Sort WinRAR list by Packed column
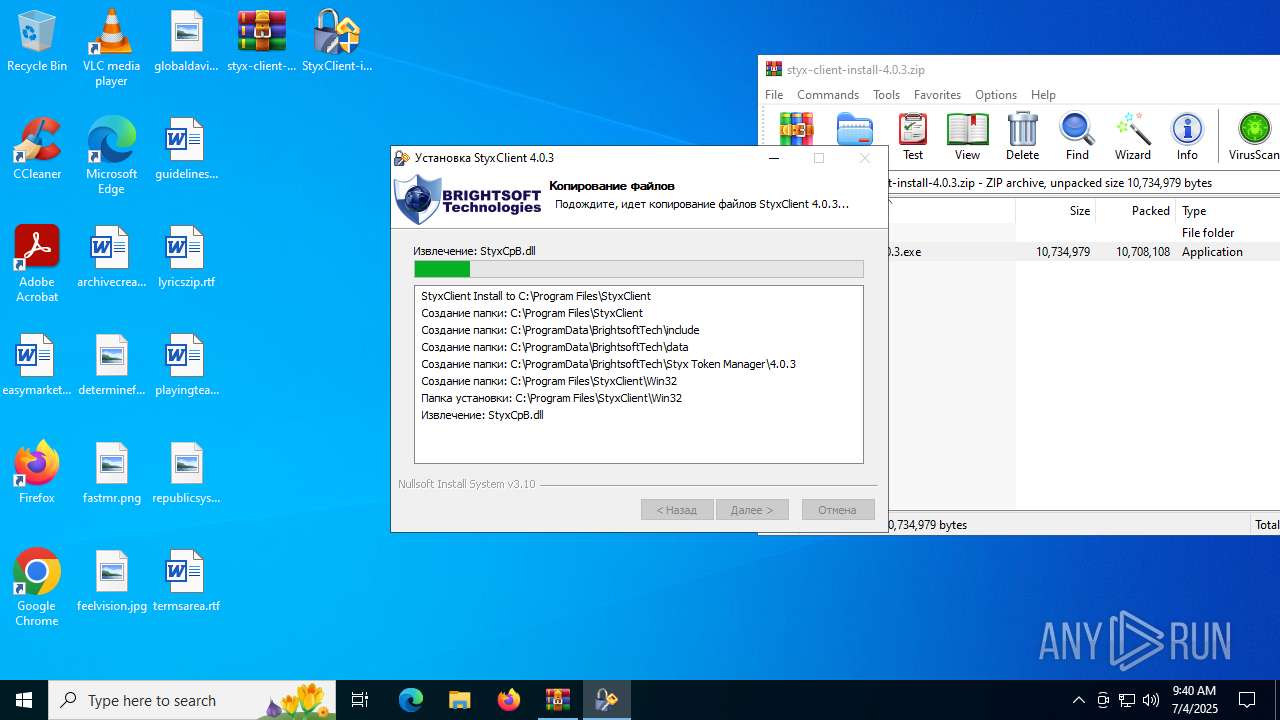 click(1135, 211)
